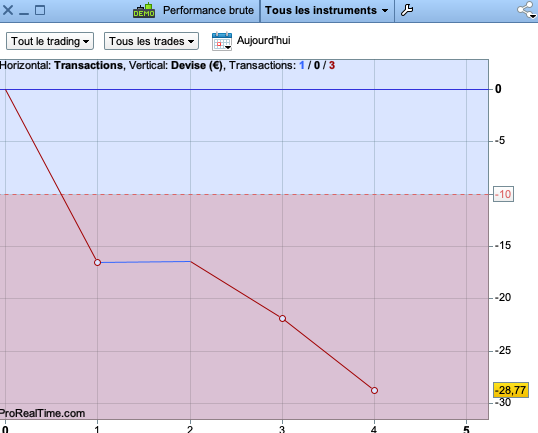Open the 'Tout le trading' dropdown
Viewport: 538px width, 433px height.
50,41
